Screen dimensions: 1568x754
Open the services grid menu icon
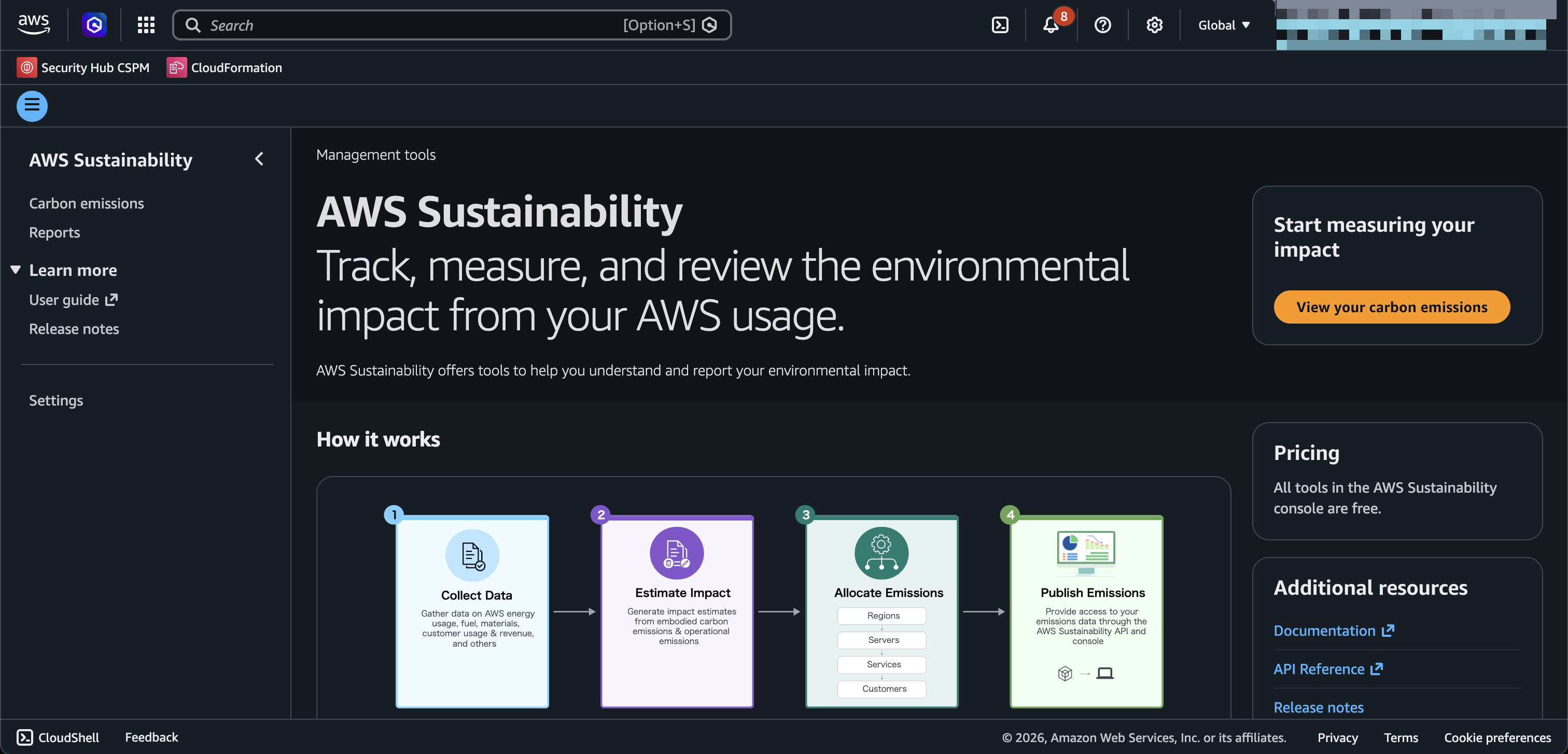coord(146,25)
